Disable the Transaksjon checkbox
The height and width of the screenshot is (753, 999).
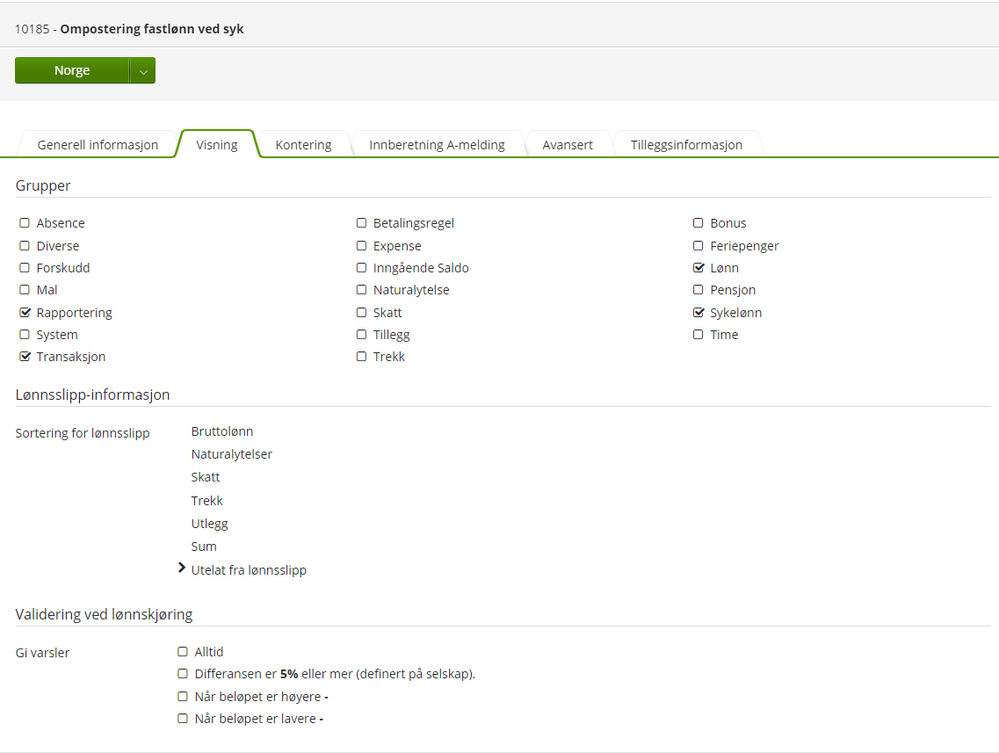point(24,356)
